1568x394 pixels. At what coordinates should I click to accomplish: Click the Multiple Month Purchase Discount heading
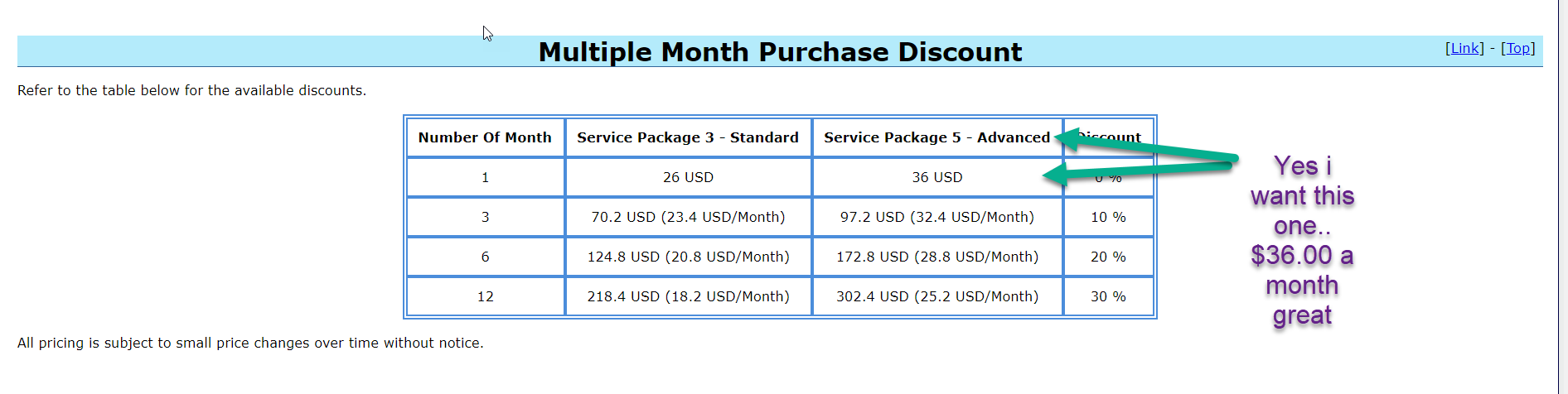[780, 52]
